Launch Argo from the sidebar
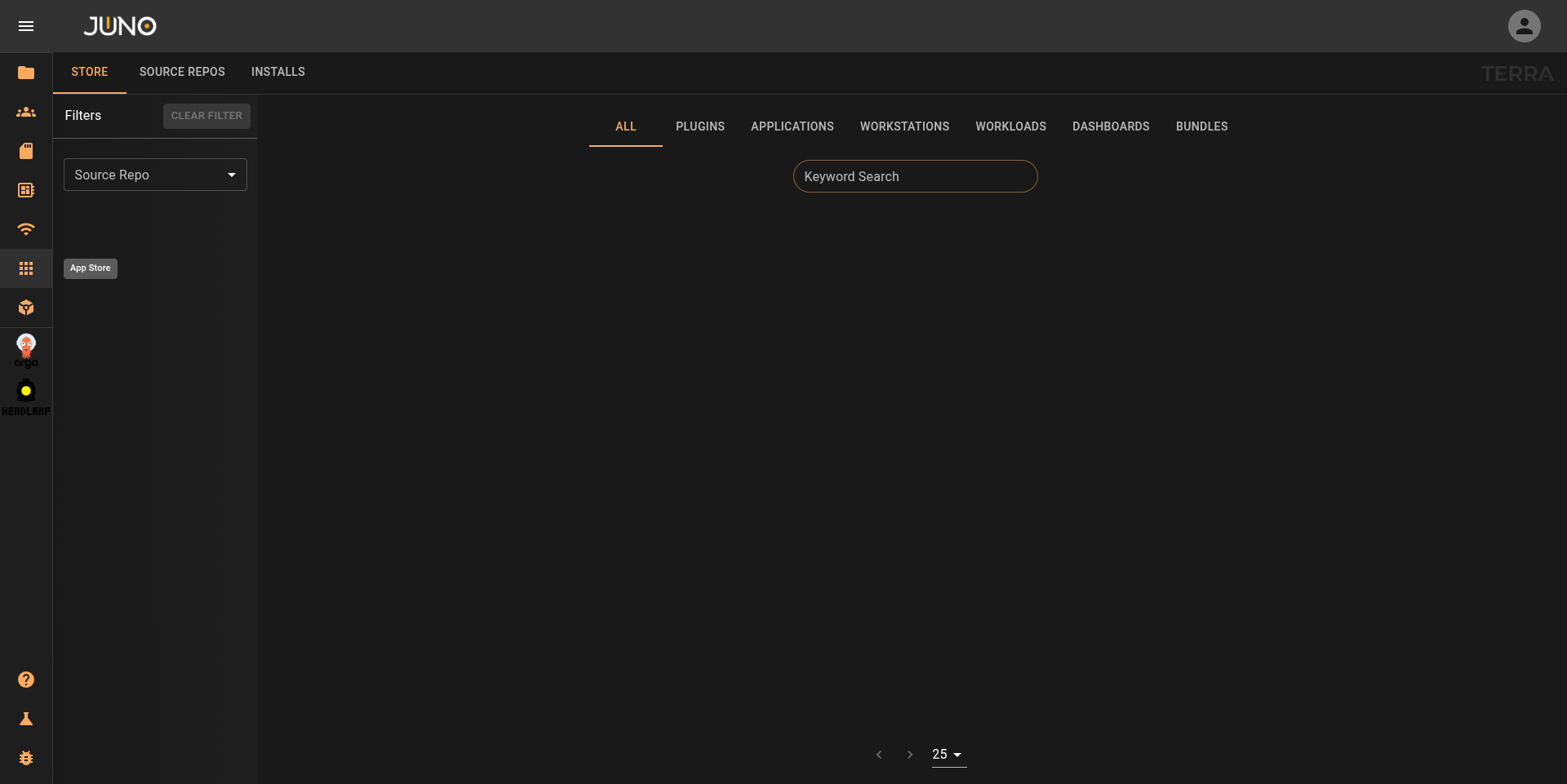The image size is (1567, 784). pos(26,350)
